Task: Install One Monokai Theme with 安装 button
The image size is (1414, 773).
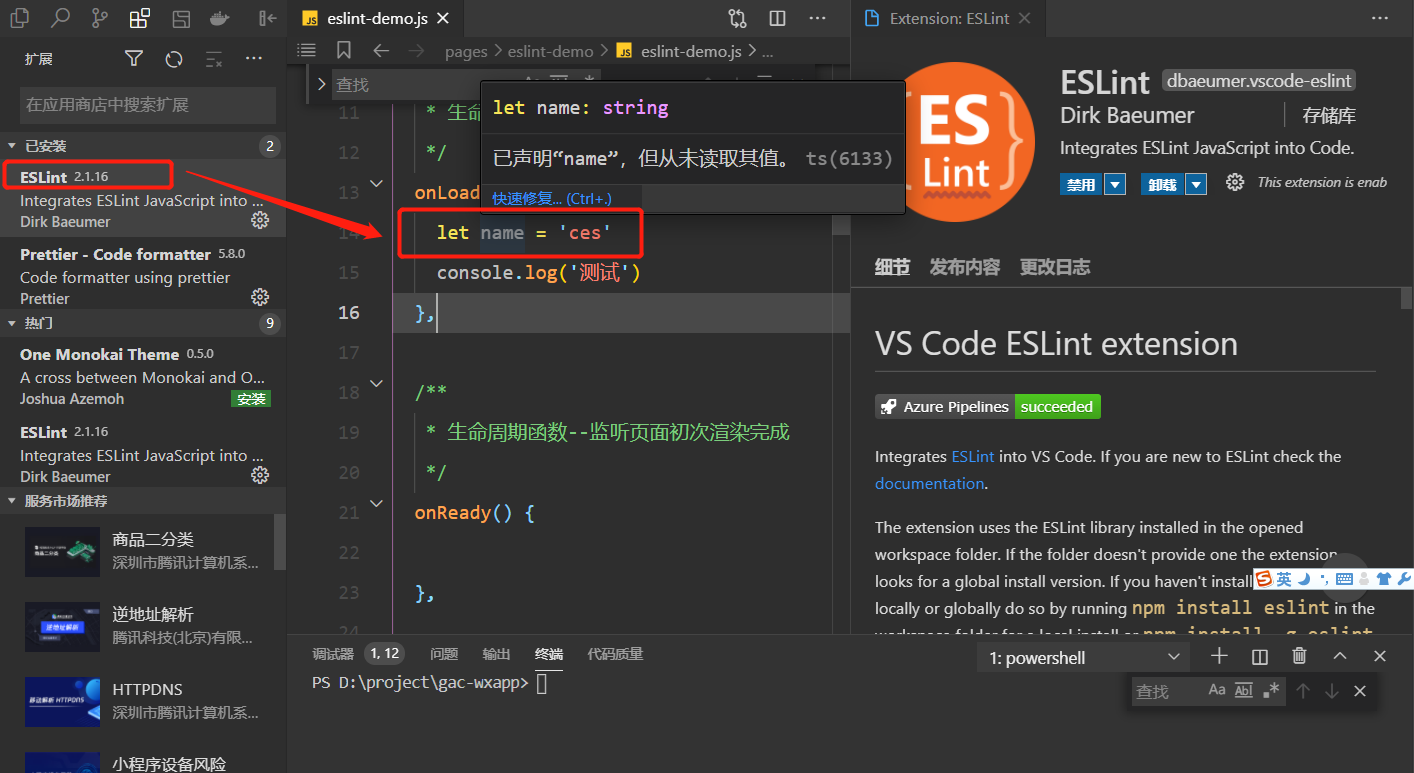Action: [250, 399]
